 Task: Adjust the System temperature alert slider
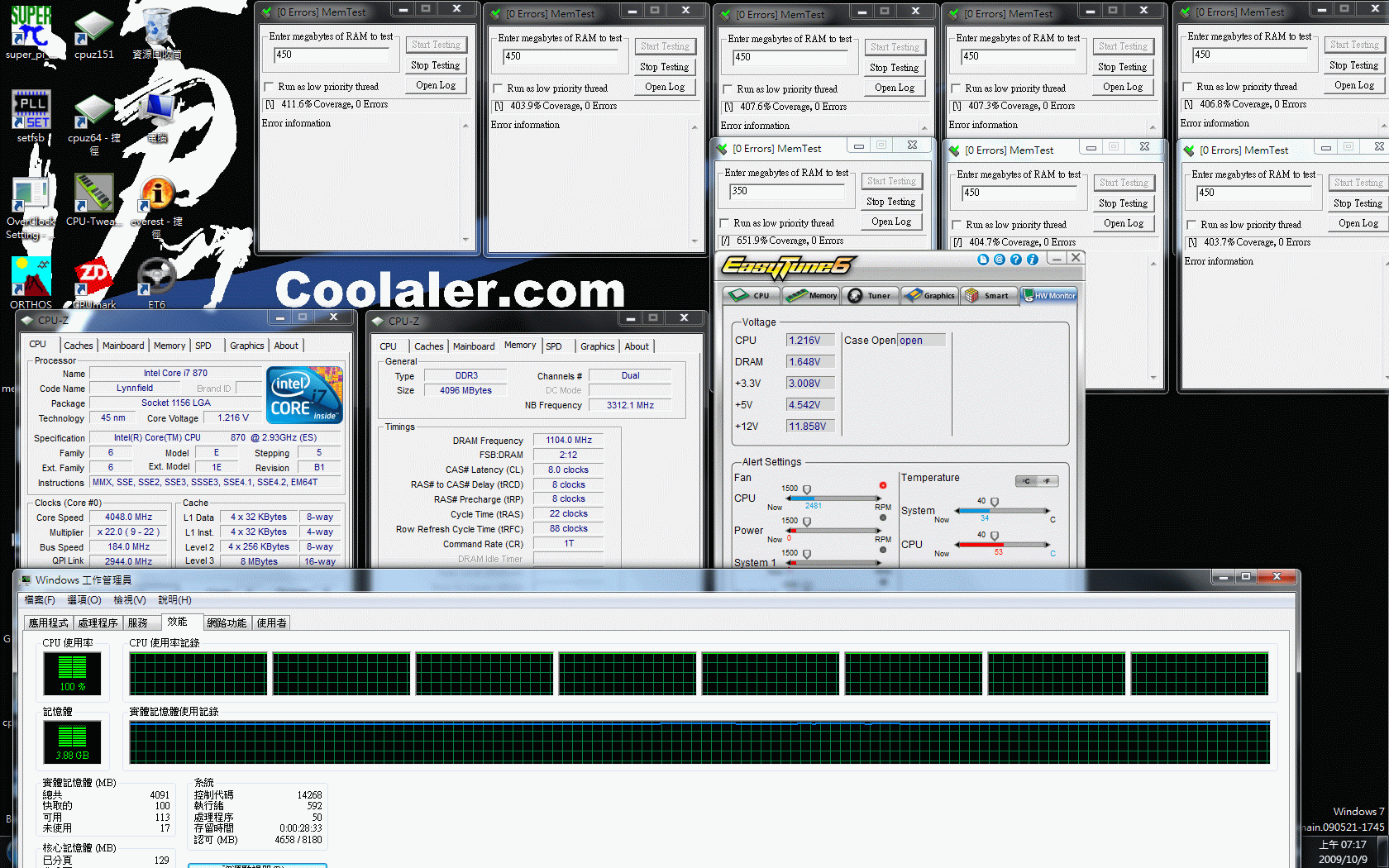995,502
